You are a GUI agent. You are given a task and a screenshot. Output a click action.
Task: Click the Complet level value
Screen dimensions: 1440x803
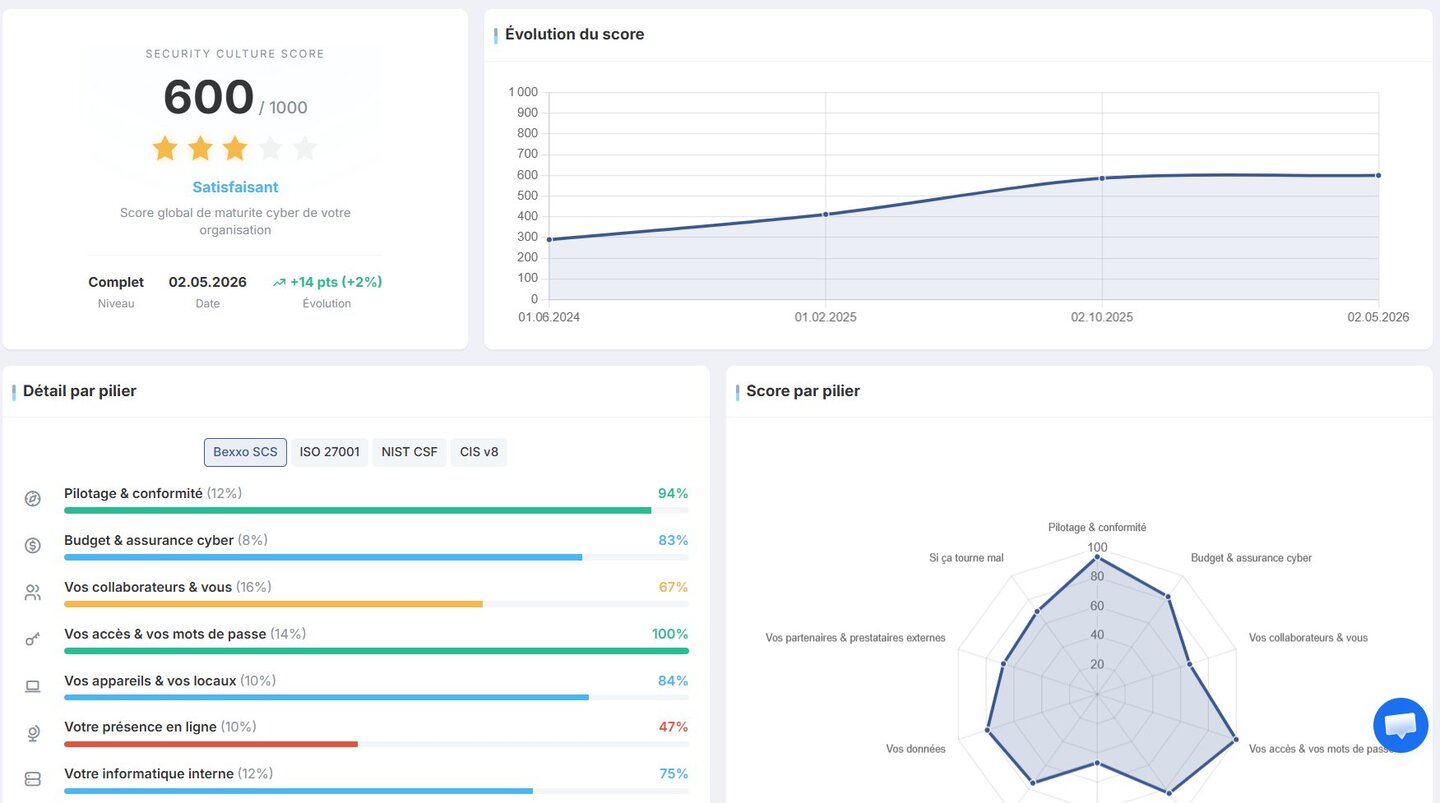pos(116,282)
